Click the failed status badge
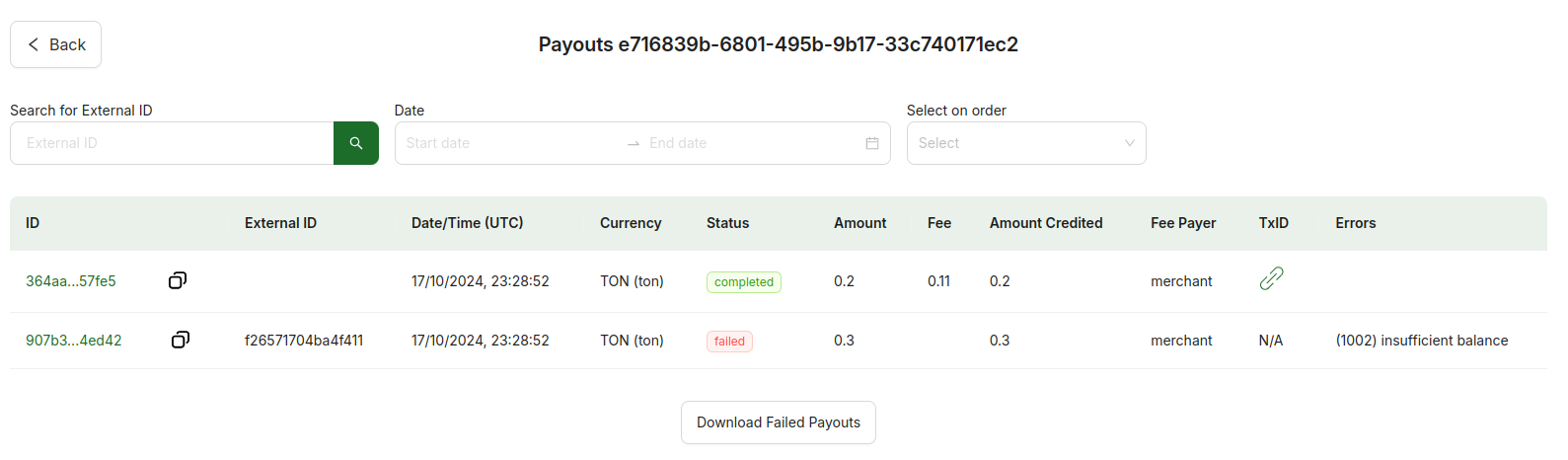The width and height of the screenshot is (1568, 460). [729, 342]
